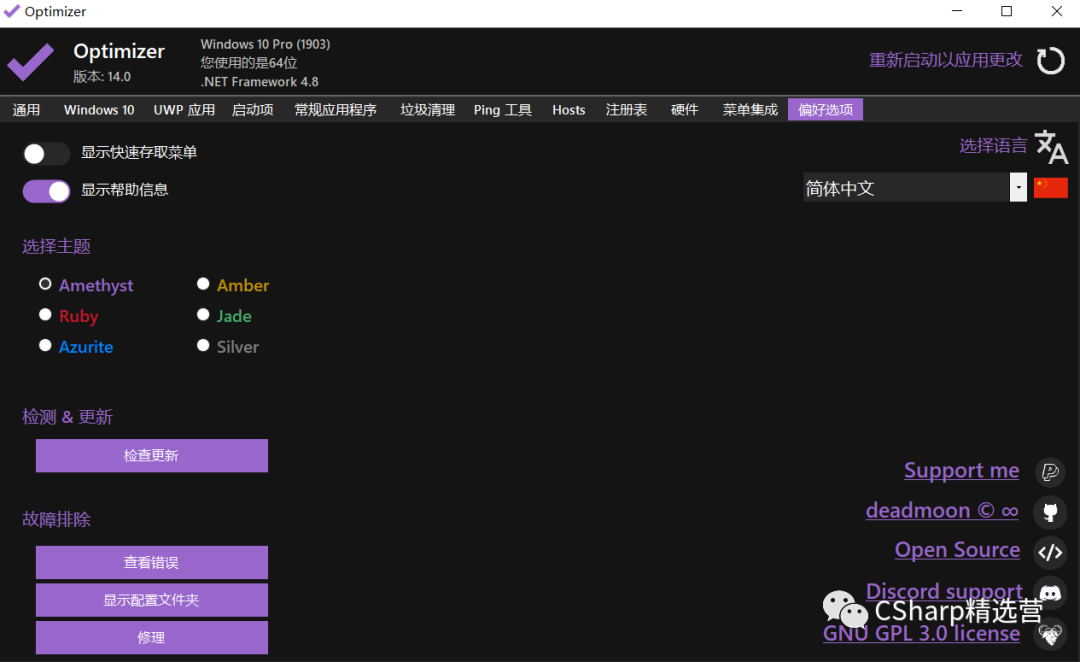Click the GNU head license icon
This screenshot has width=1080, height=662.
click(x=1050, y=633)
